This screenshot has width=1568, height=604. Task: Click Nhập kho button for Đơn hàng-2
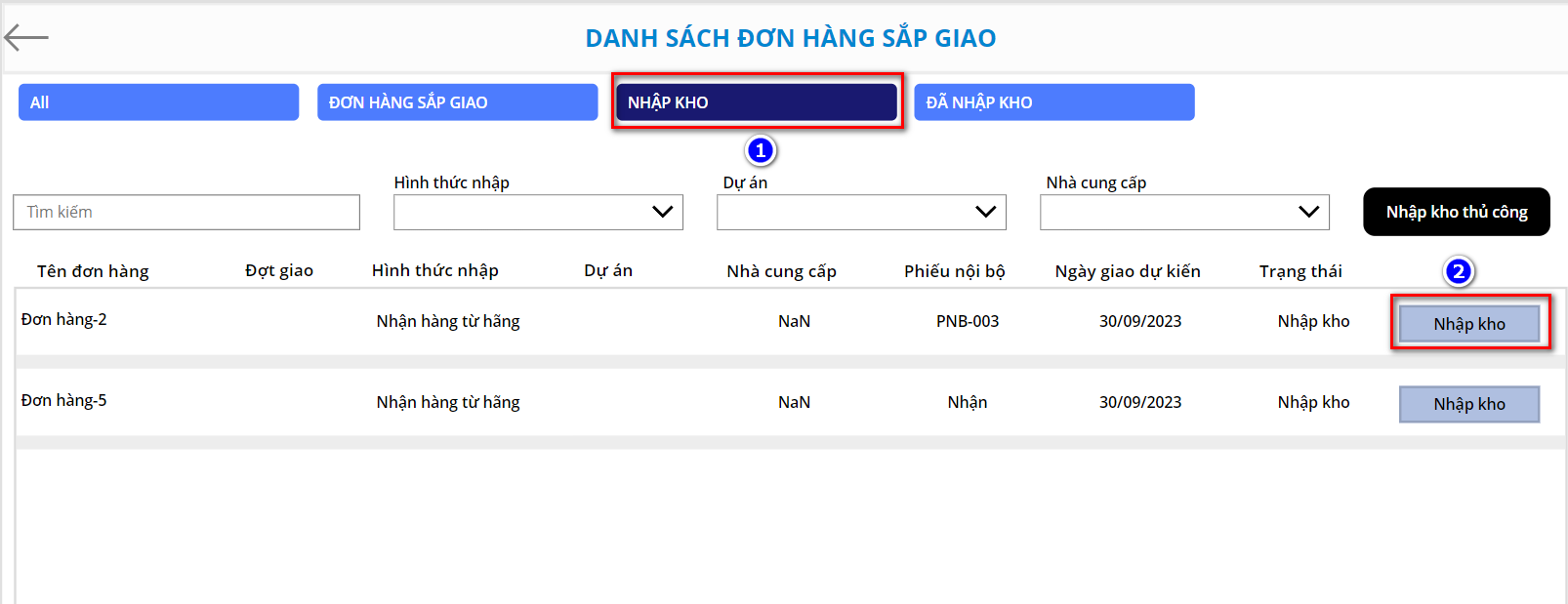(1469, 324)
